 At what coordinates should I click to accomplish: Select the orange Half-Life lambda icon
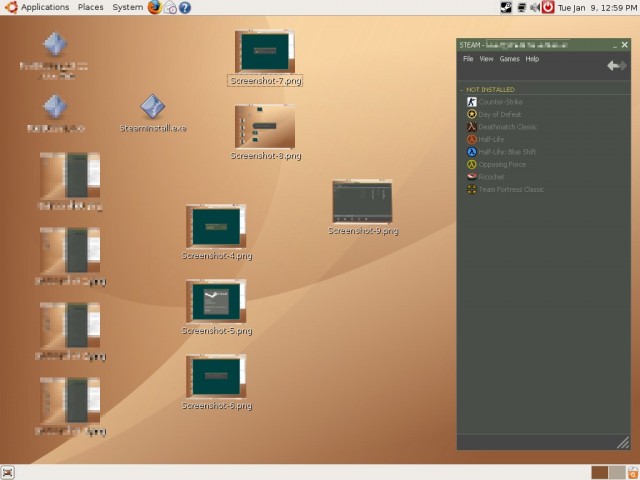471,139
